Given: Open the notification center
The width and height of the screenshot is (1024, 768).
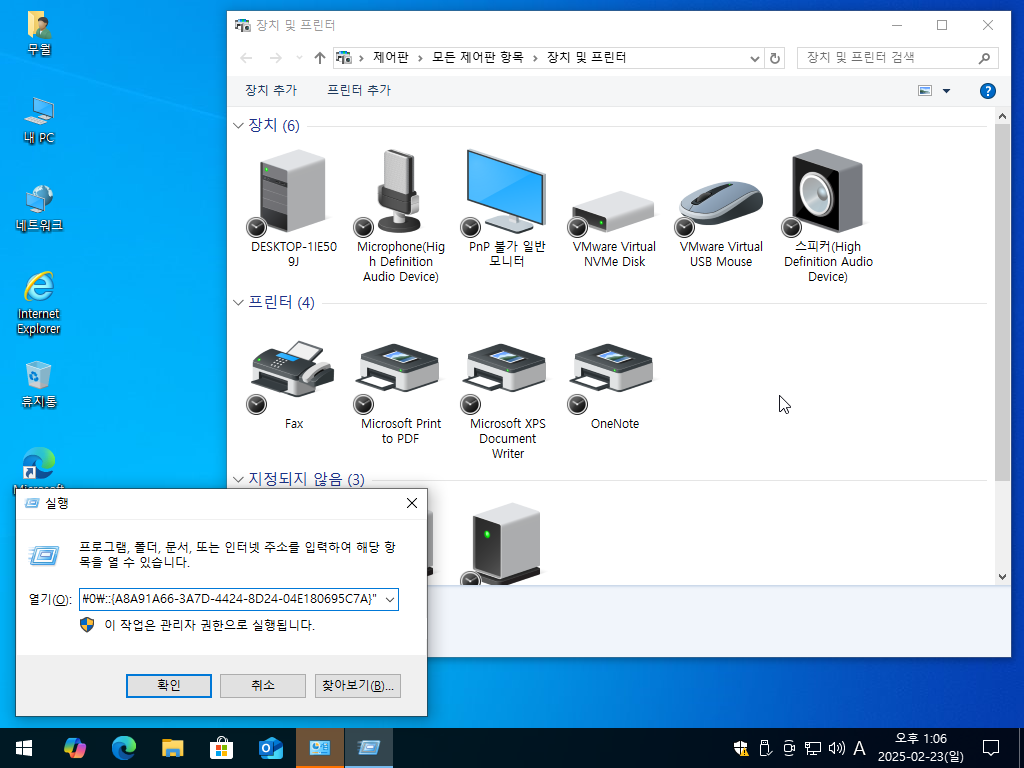Looking at the screenshot, I should pyautogui.click(x=991, y=748).
